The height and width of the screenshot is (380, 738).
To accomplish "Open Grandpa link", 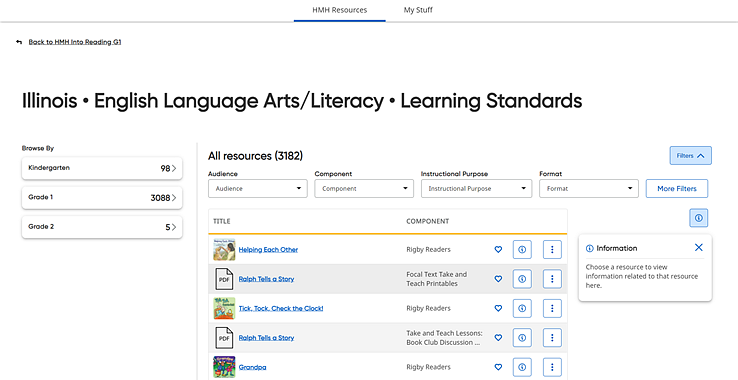I will [x=252, y=367].
